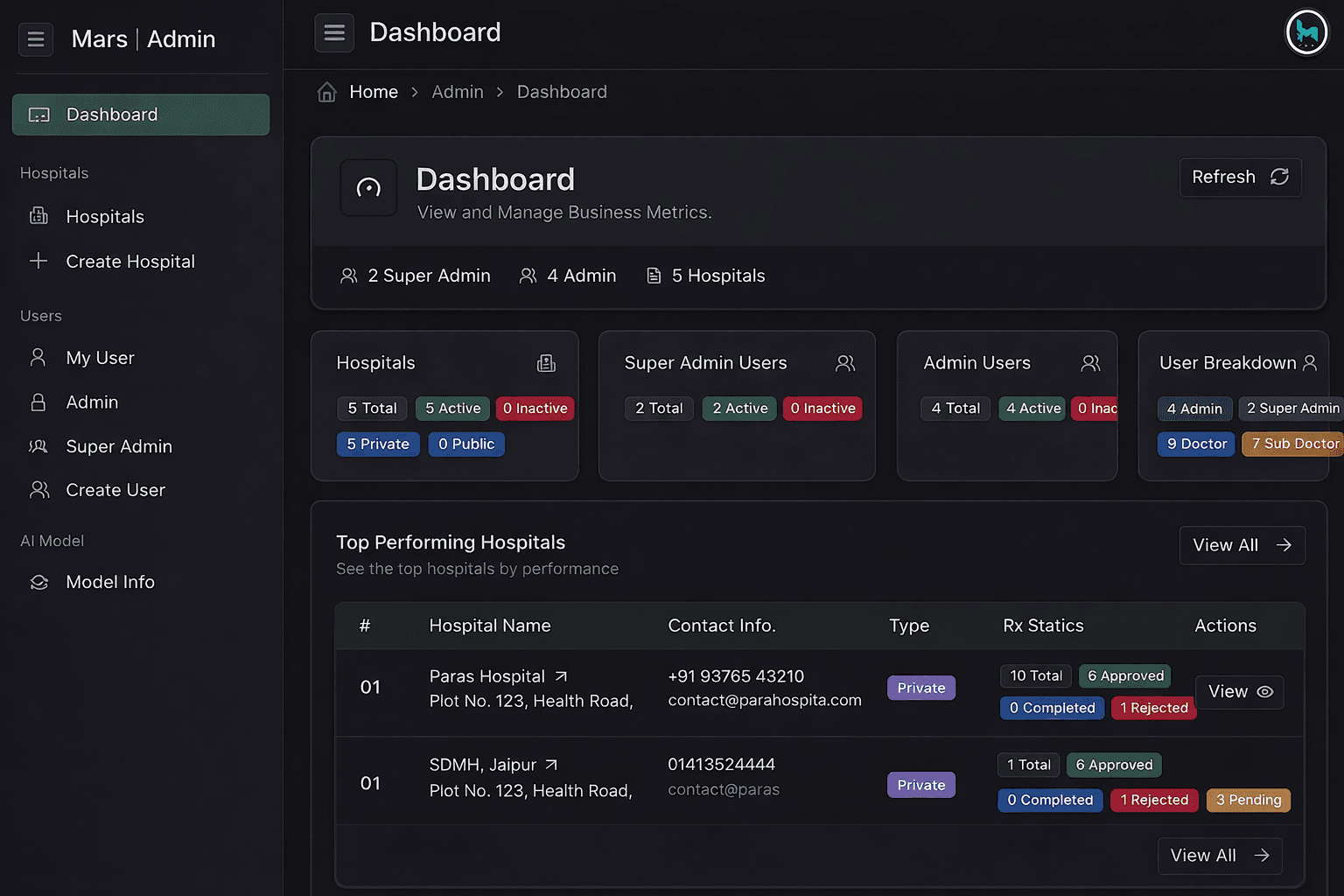Click the home icon in the breadcrumb
Viewport: 1344px width, 896px height.
[x=326, y=91]
